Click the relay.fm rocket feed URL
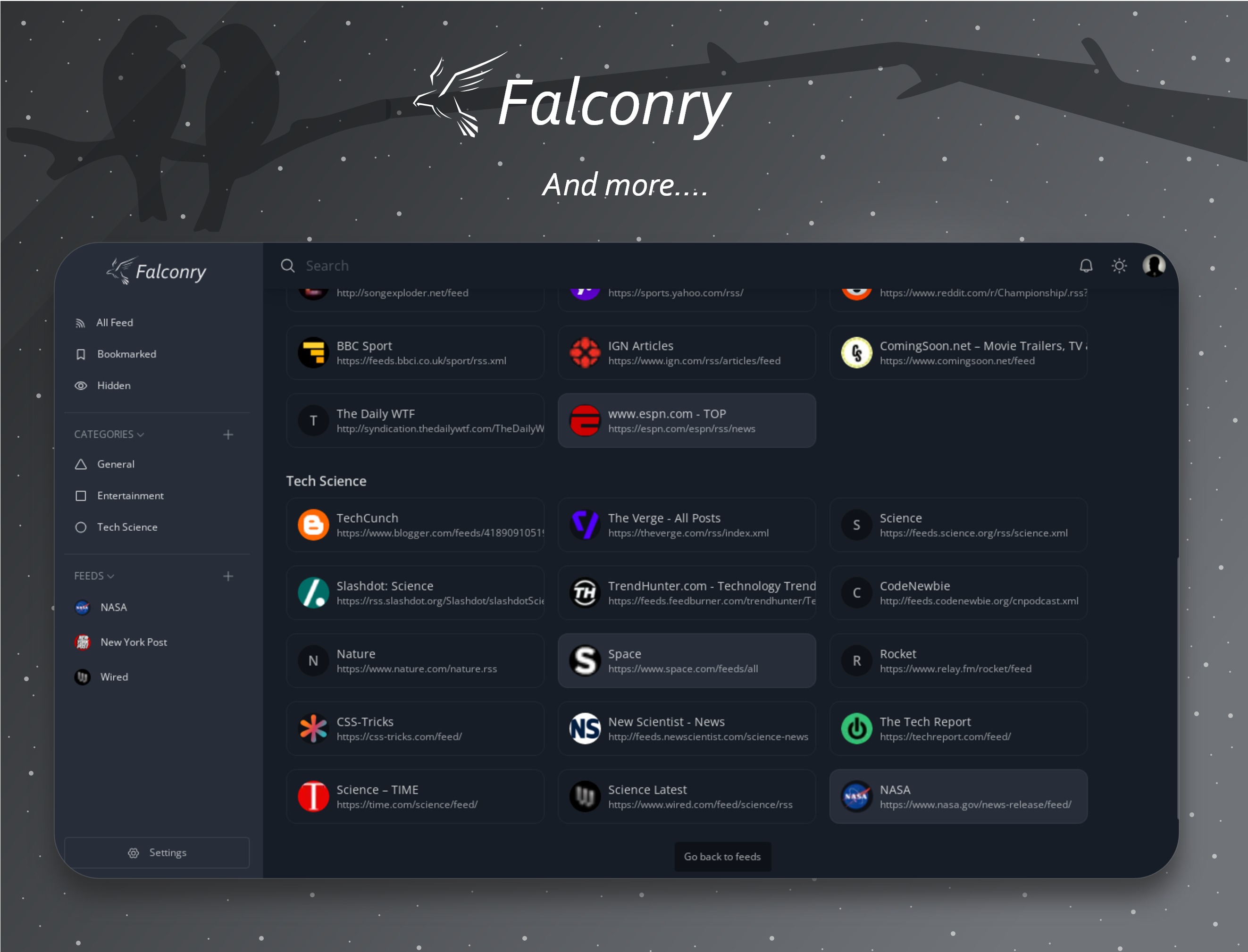 (x=955, y=668)
